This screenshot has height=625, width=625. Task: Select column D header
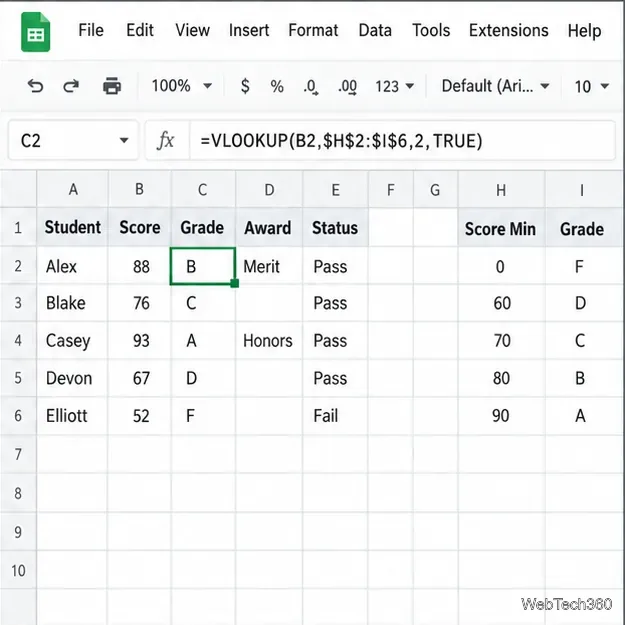[269, 189]
